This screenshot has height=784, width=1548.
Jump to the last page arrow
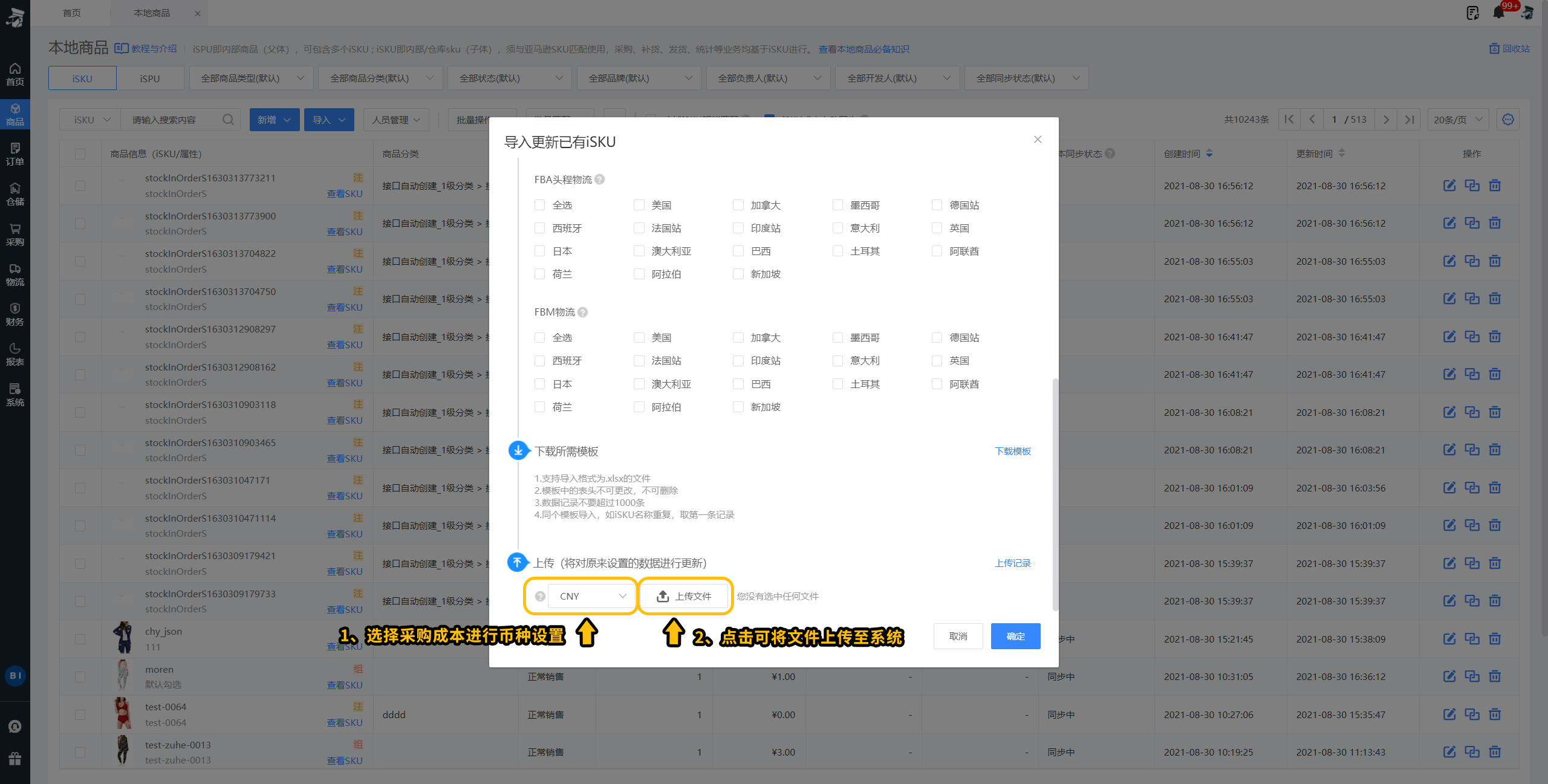coord(1410,120)
